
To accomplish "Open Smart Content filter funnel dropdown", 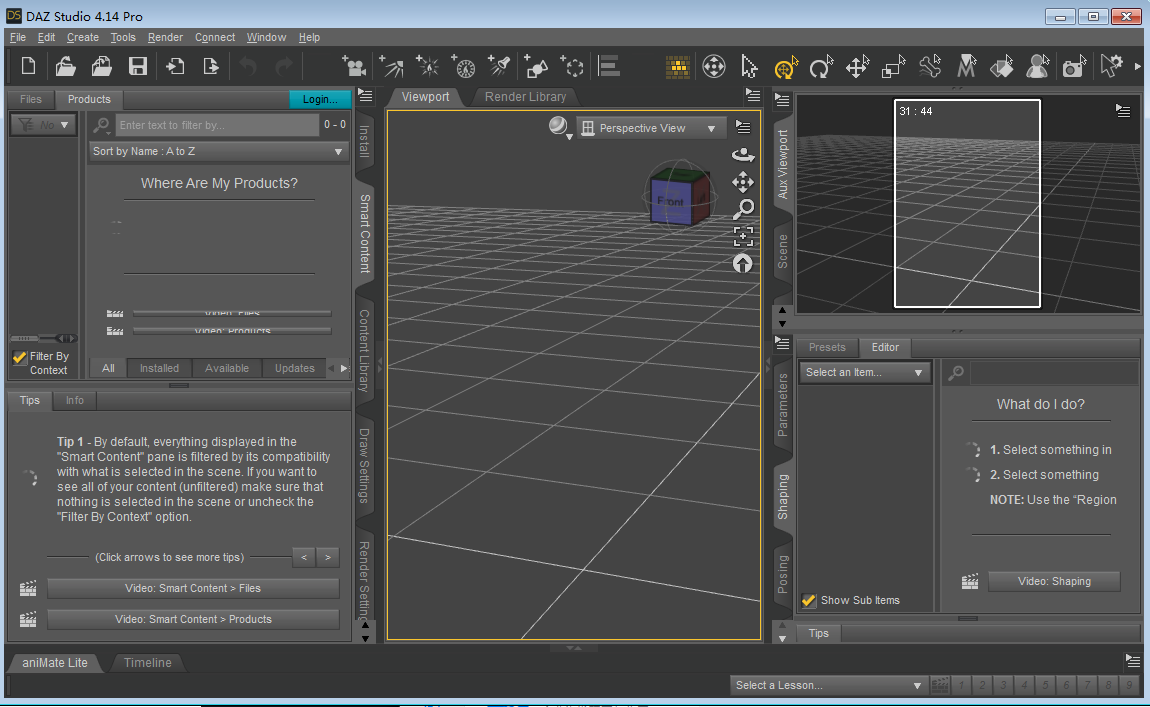I will coord(43,125).
